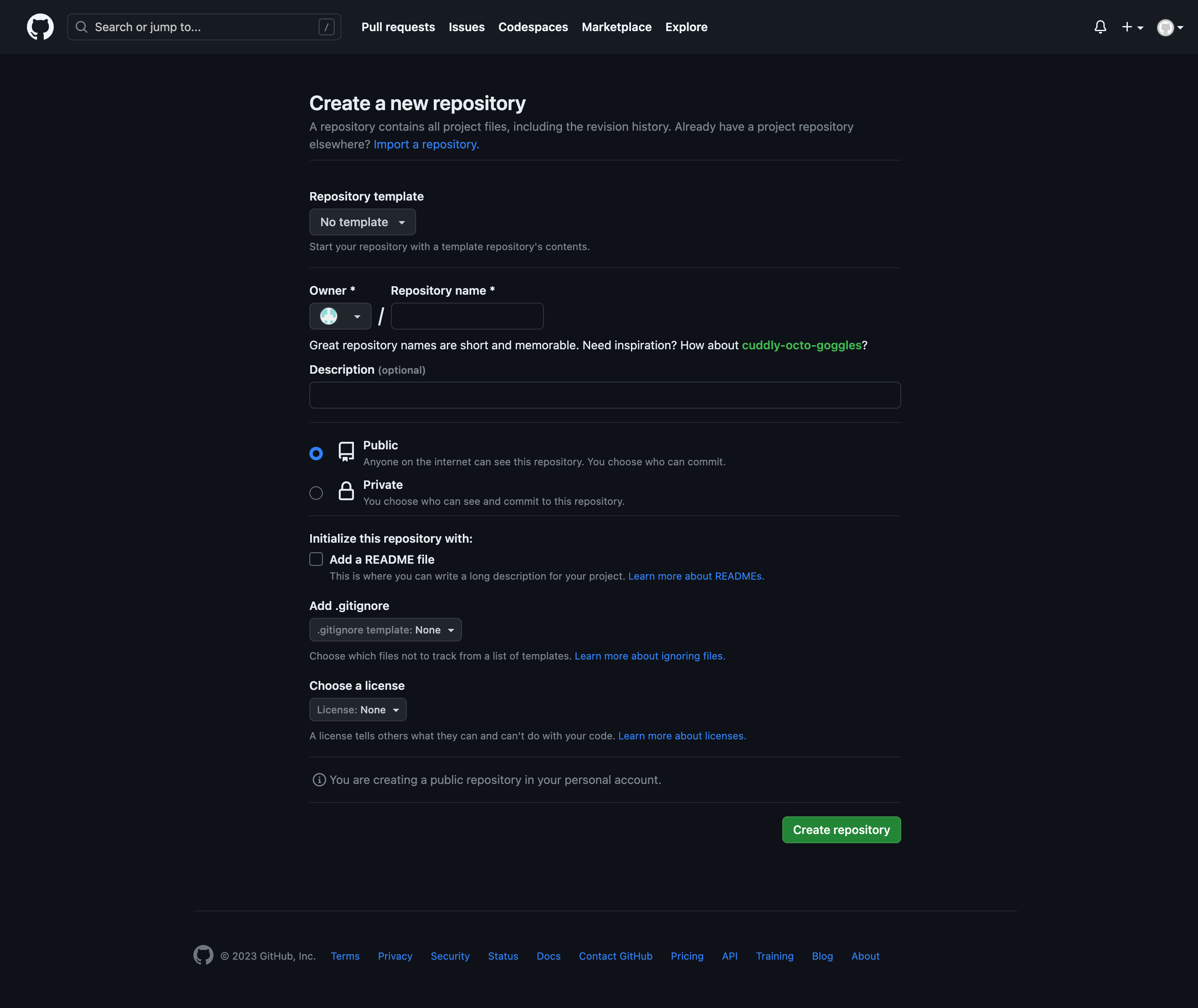
Task: Click the book icon next to Public
Action: point(346,451)
